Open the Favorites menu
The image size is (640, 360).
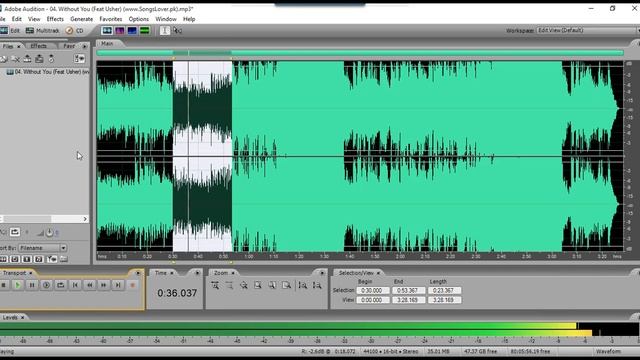point(111,19)
